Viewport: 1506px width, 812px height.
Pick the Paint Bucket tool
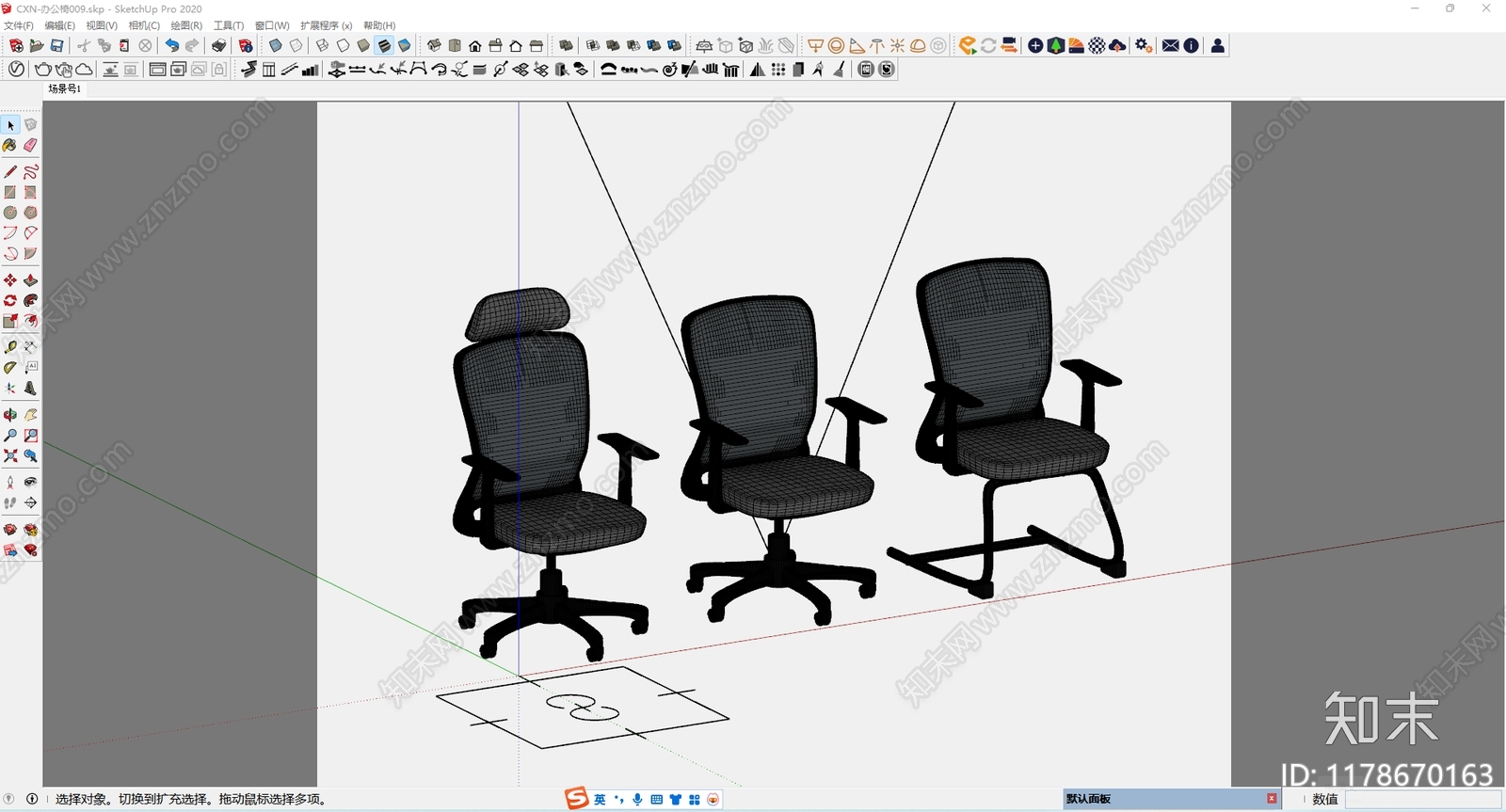tap(10, 145)
